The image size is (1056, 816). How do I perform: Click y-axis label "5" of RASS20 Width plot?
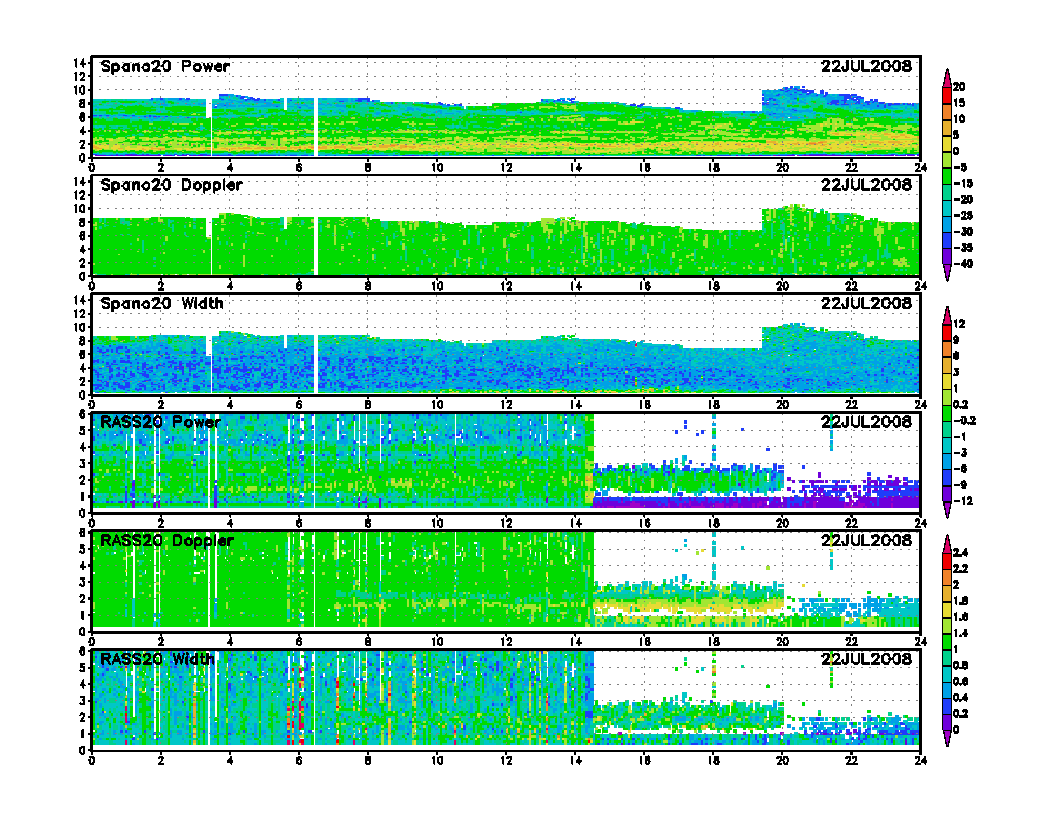[x=83, y=668]
